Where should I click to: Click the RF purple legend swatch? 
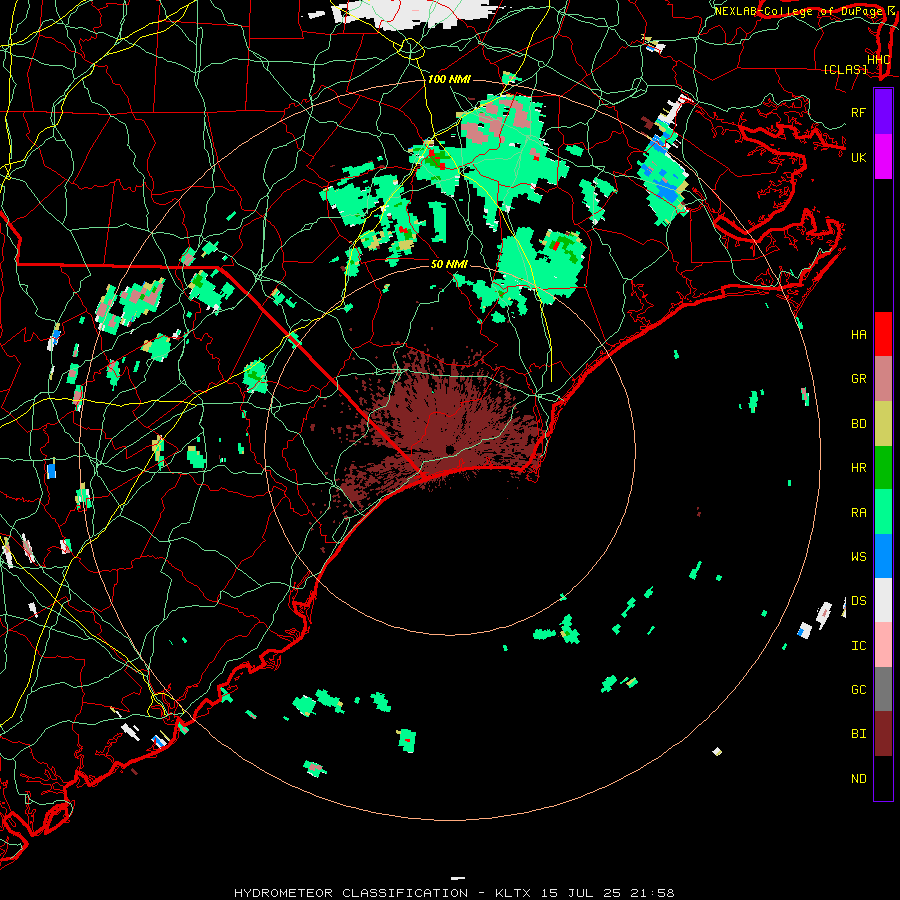pos(883,112)
